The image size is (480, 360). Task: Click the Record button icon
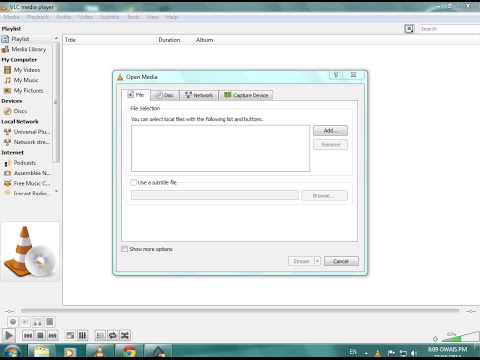tap(13, 322)
